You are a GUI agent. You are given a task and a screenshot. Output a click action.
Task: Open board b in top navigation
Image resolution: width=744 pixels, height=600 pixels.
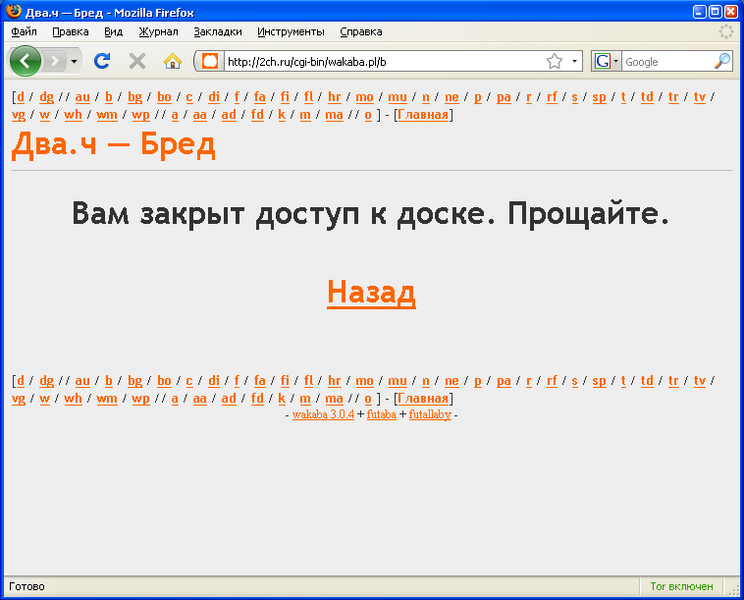(x=109, y=97)
